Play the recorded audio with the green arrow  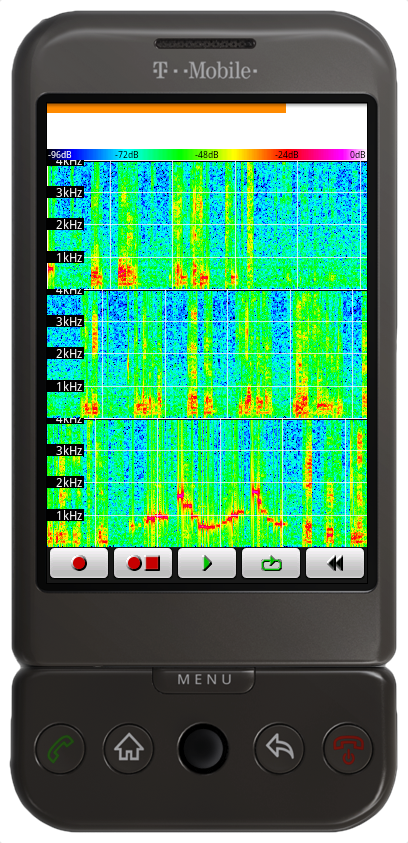click(x=207, y=563)
